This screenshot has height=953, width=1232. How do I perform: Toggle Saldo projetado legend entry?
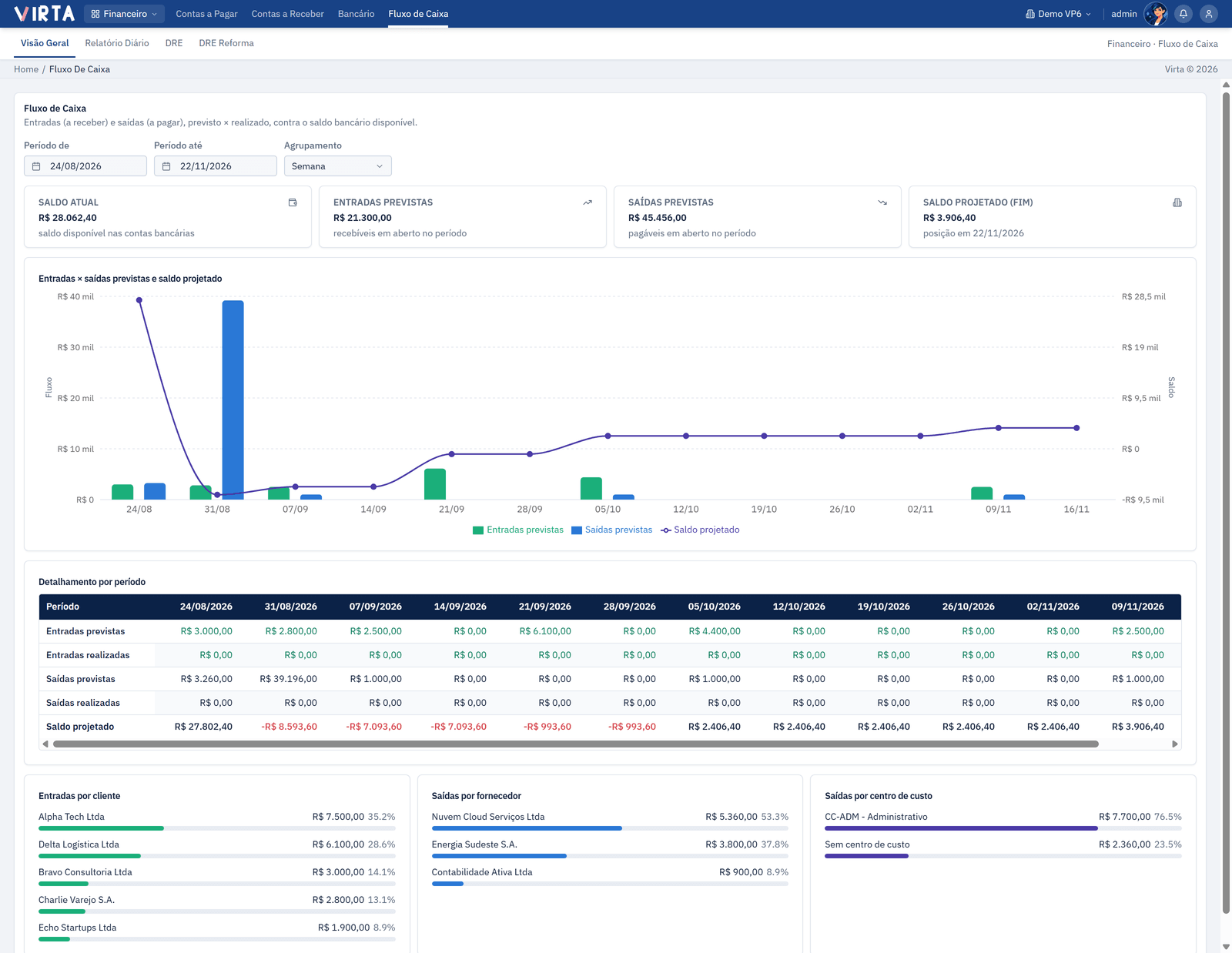[x=700, y=530]
